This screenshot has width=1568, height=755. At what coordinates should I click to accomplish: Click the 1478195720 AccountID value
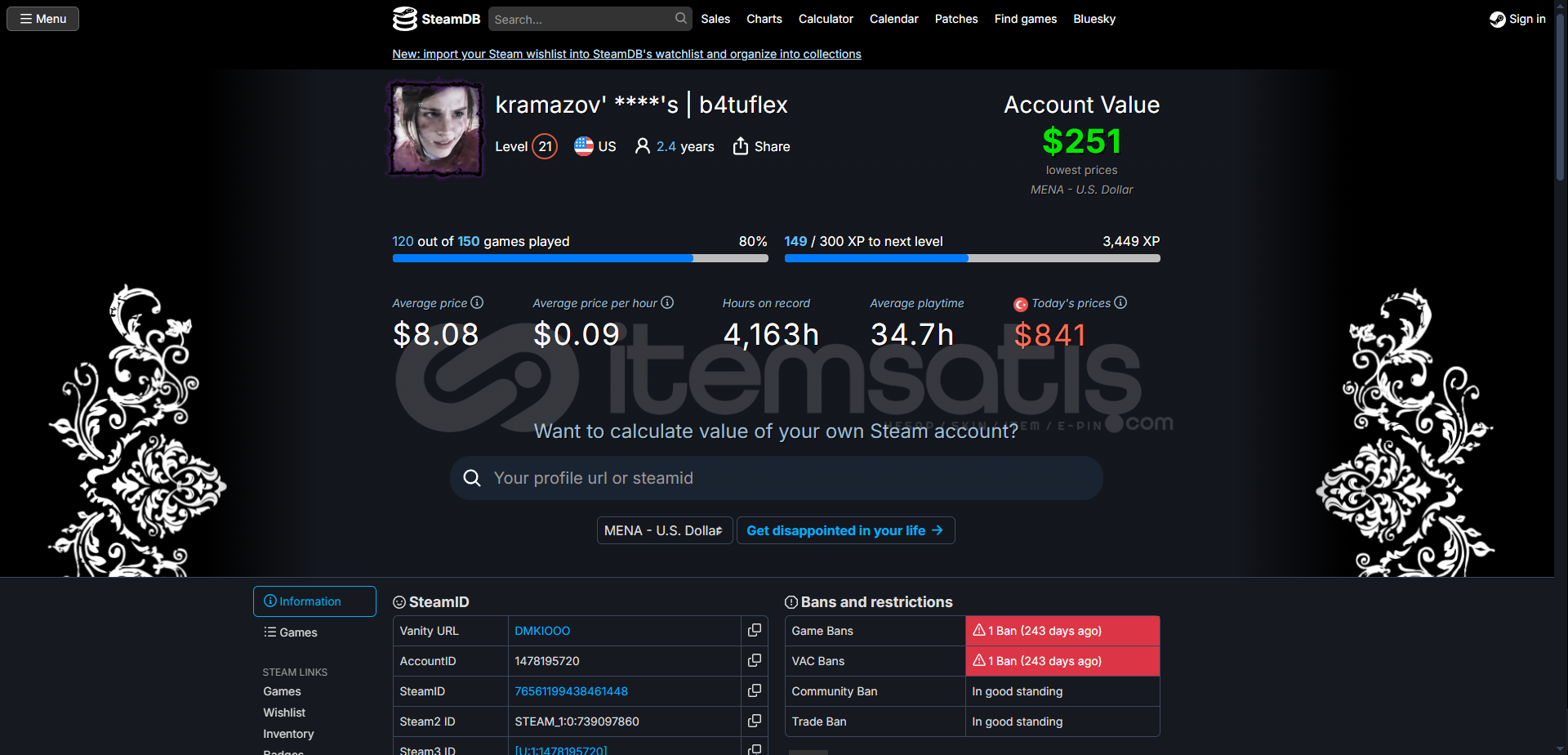[x=547, y=661]
